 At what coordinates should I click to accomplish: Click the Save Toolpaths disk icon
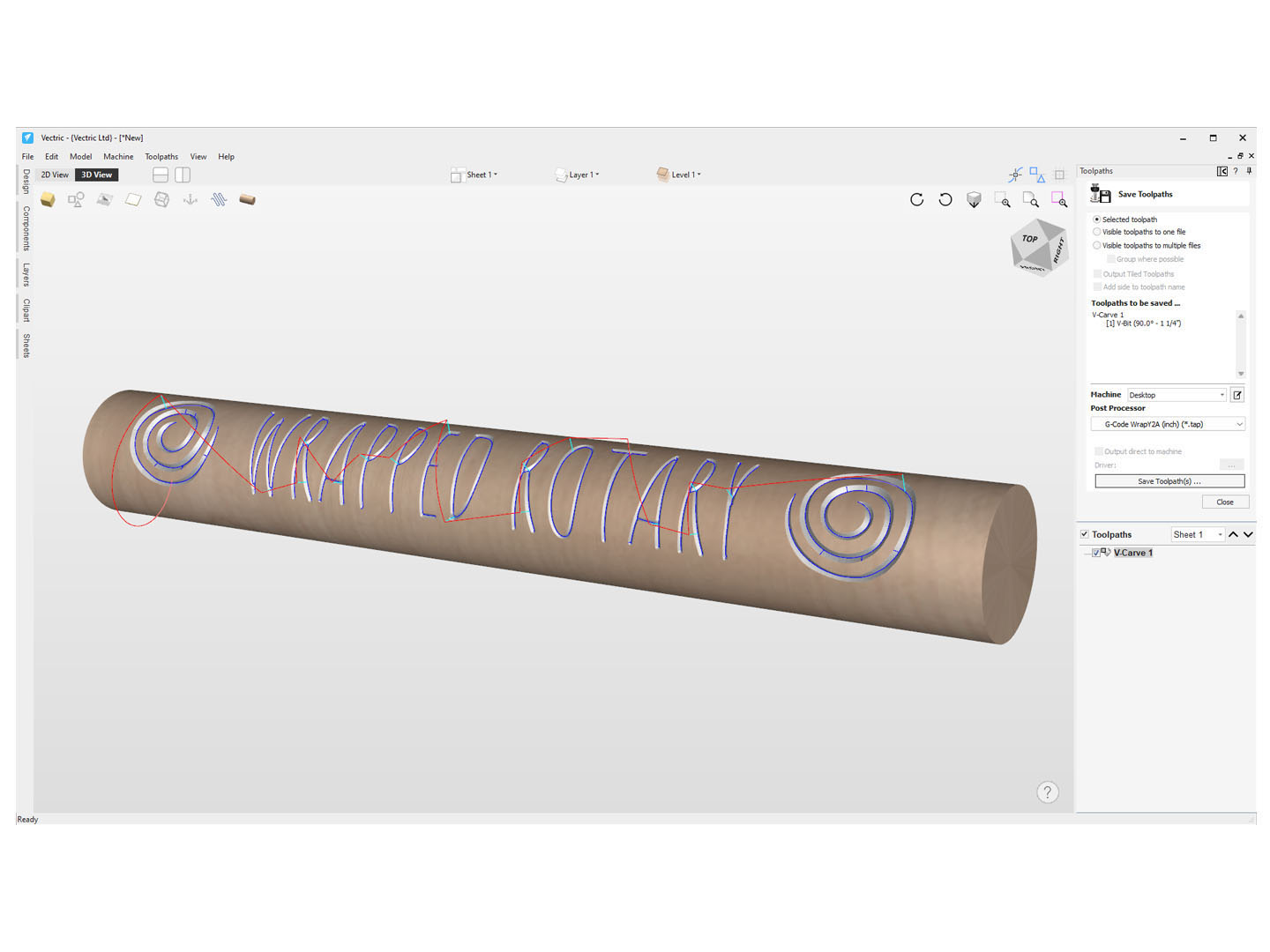click(1101, 194)
